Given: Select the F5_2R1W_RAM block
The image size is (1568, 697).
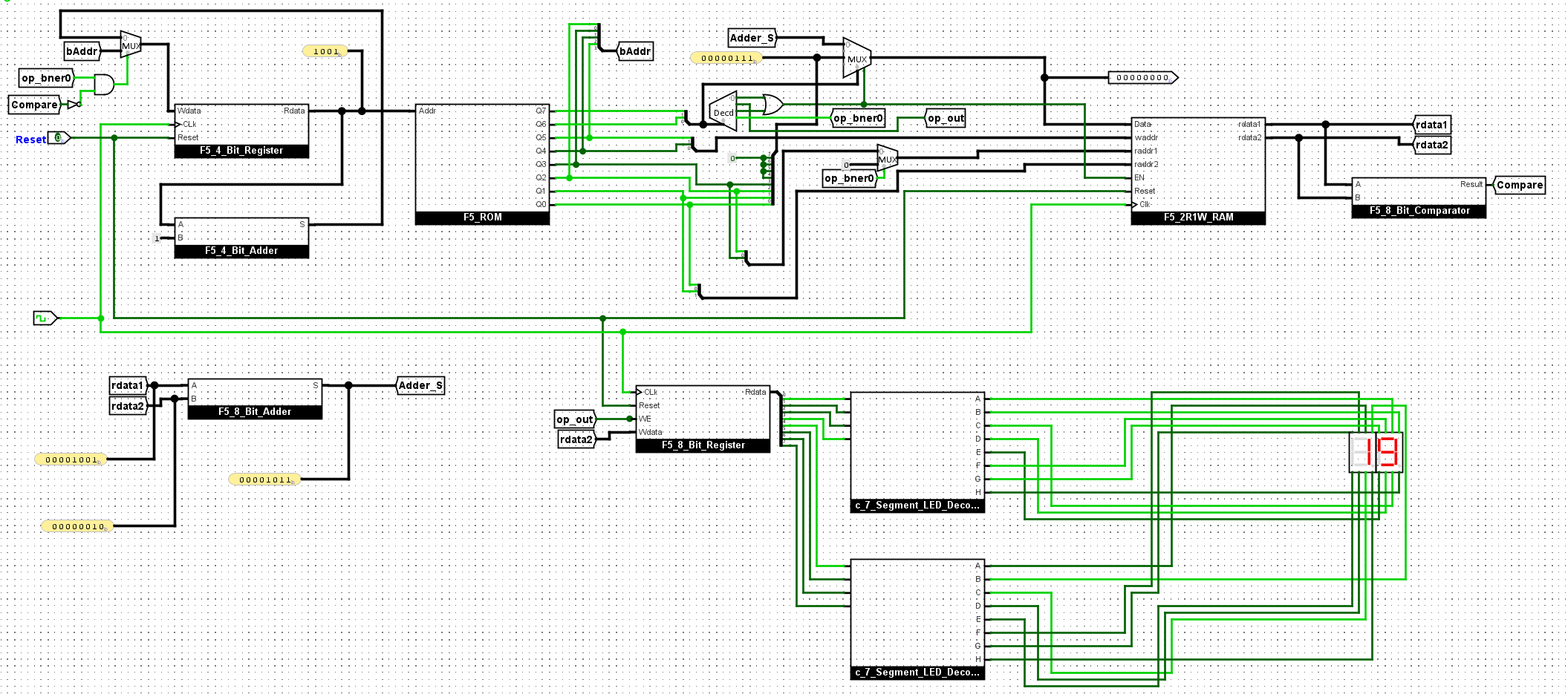Looking at the screenshot, I should pyautogui.click(x=1197, y=171).
